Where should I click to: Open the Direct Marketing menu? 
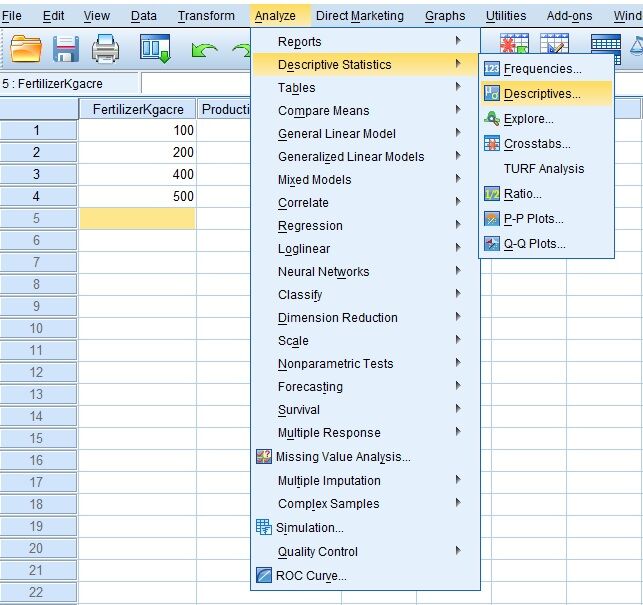360,16
